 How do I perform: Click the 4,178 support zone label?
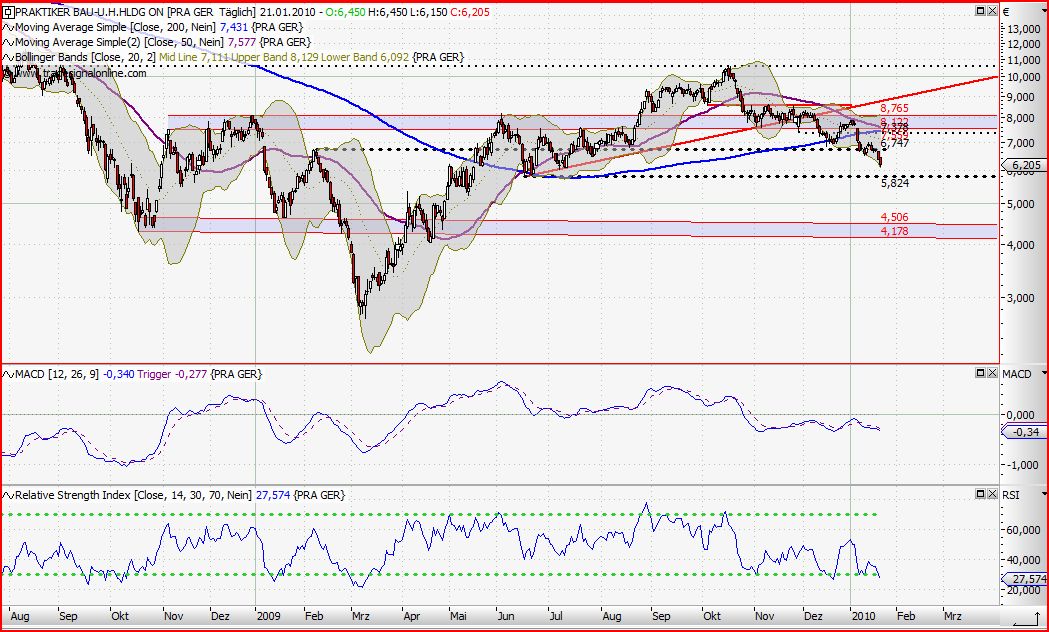pyautogui.click(x=894, y=231)
